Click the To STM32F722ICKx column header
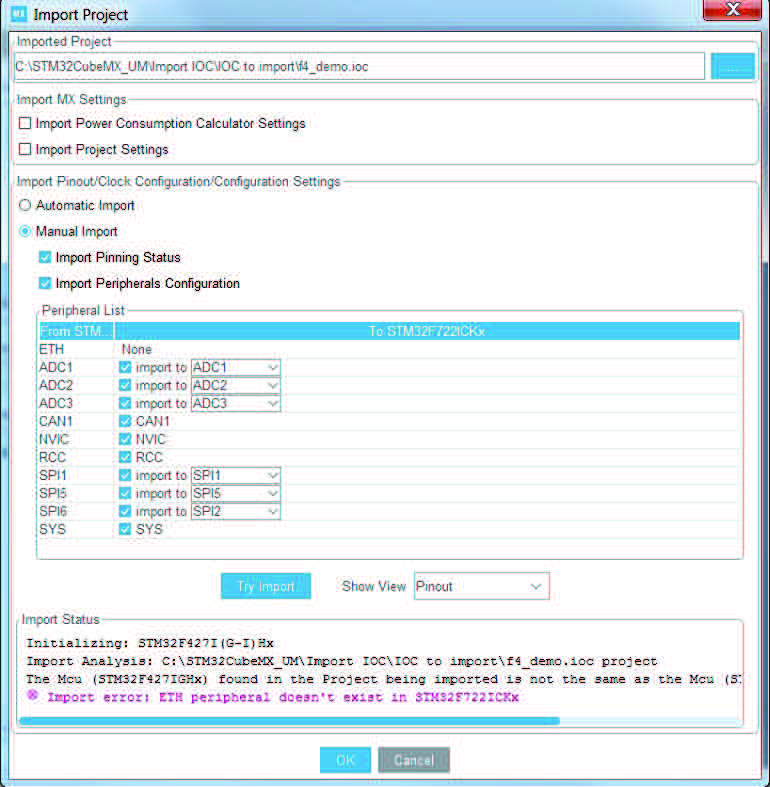Viewport: 770px width, 787px height. pos(427,331)
